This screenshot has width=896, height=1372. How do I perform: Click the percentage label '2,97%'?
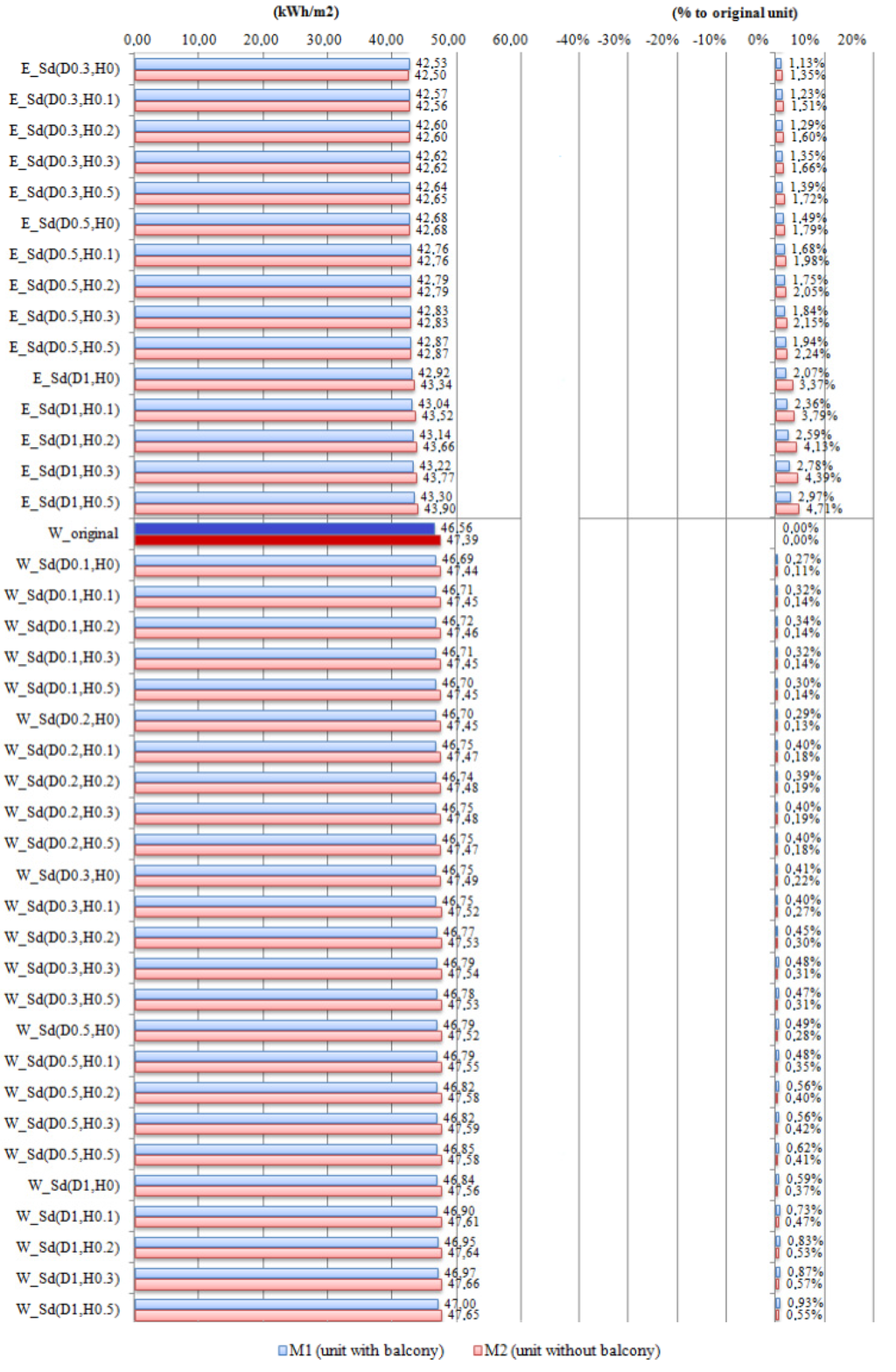[x=815, y=497]
